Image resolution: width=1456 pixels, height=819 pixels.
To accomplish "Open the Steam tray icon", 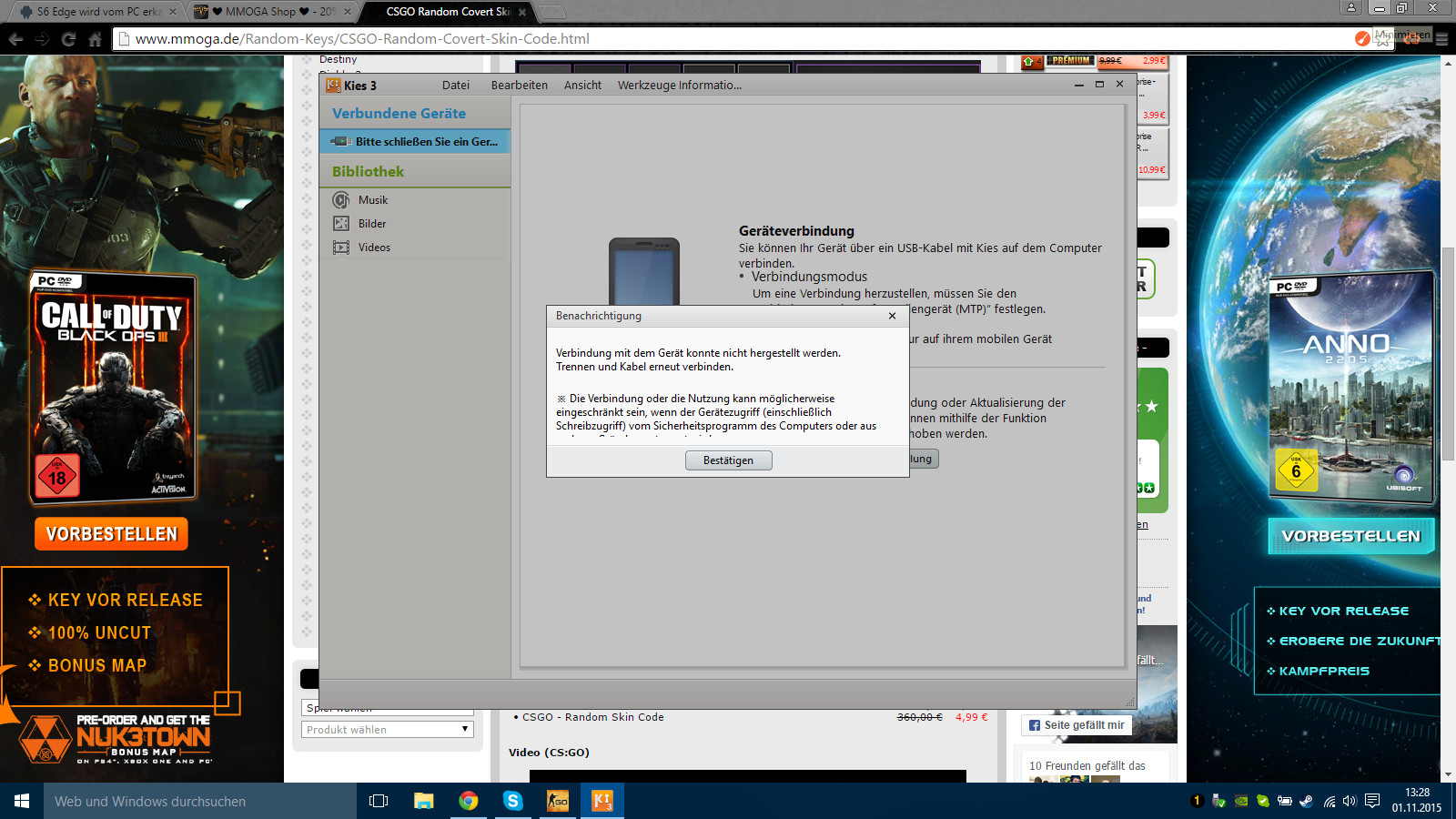I will (x=1307, y=801).
